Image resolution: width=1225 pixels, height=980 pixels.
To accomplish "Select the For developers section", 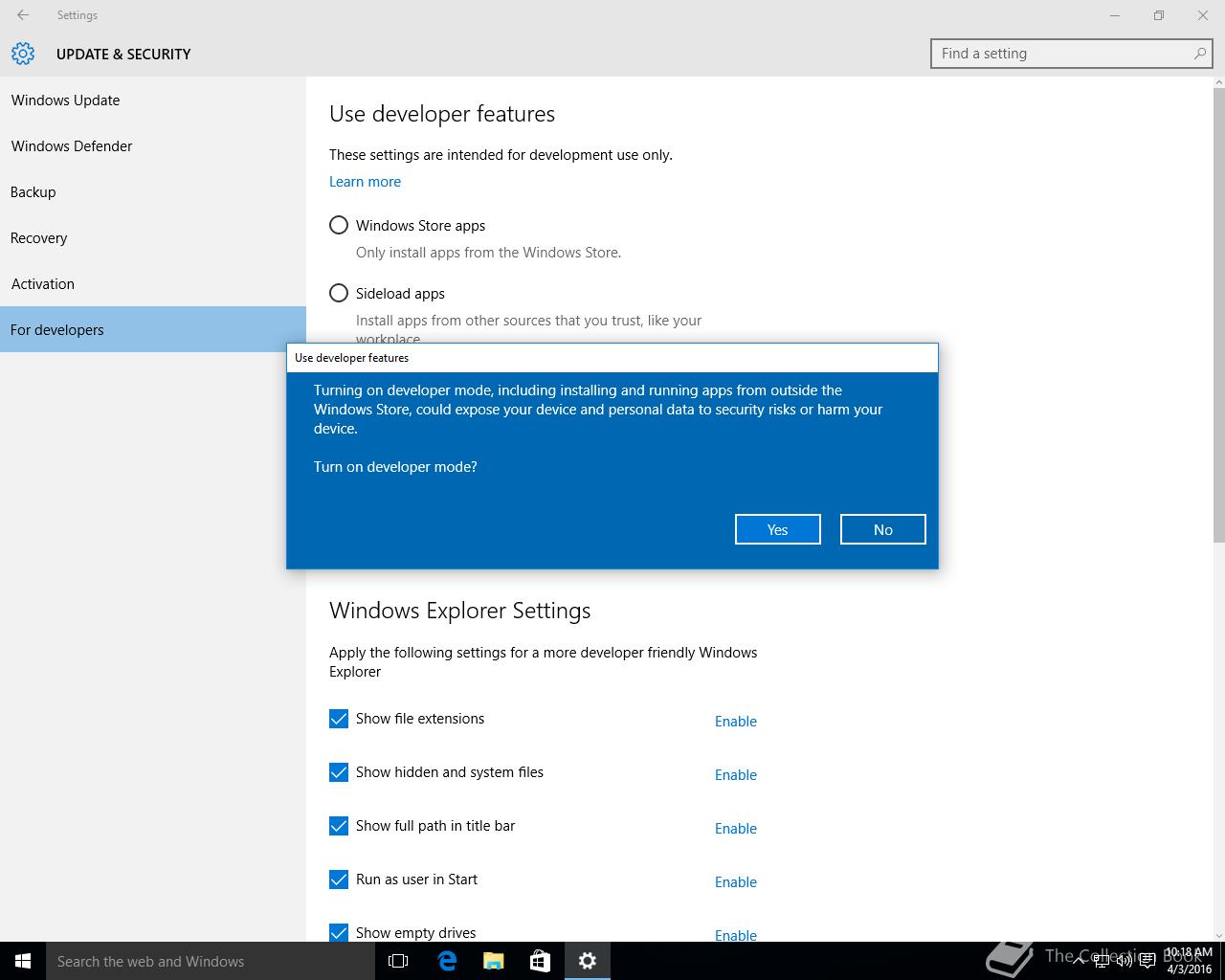I will click(x=153, y=329).
